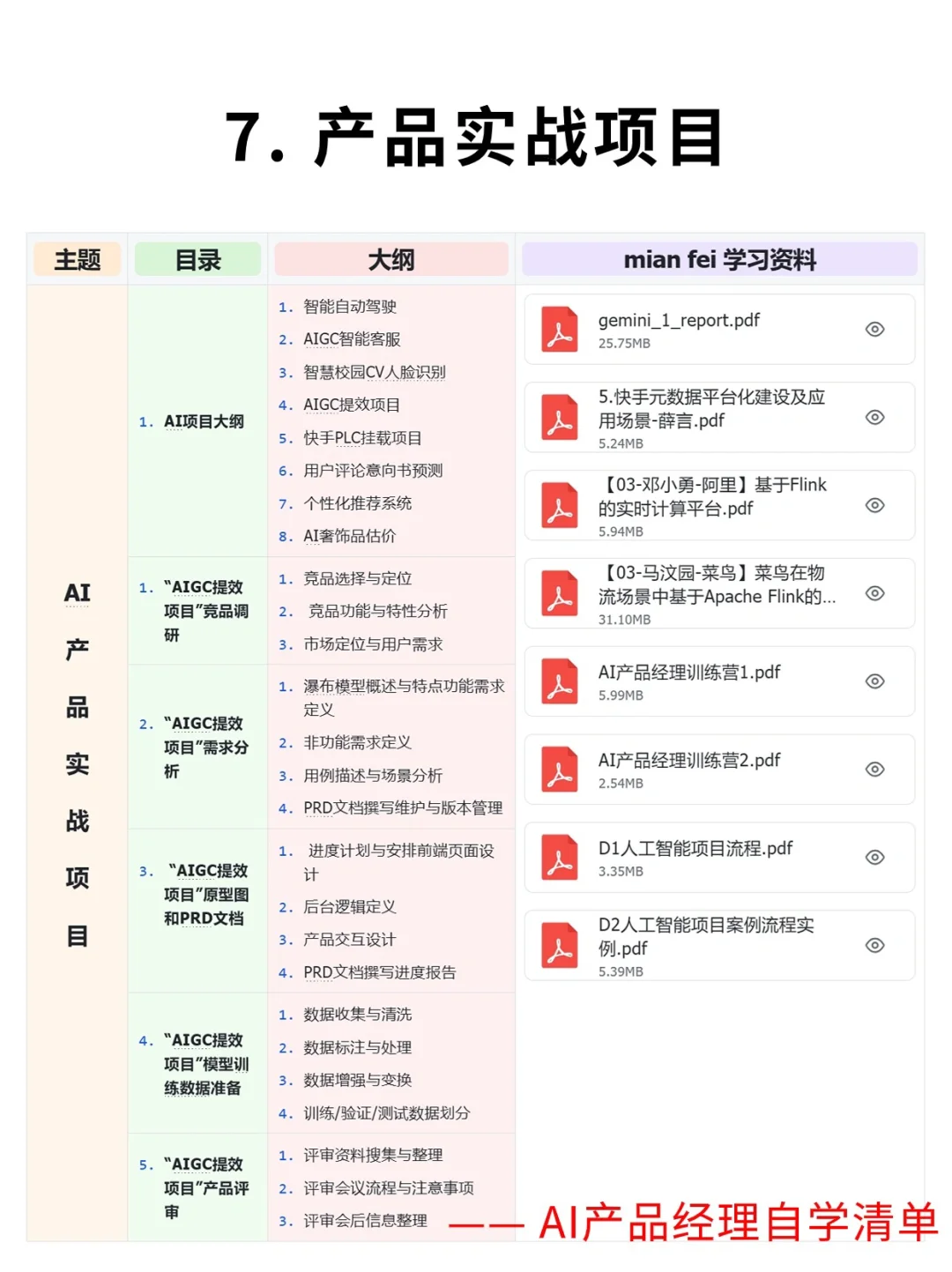Click the PDF icon for gemini_1_report.pdf
Screen dimensions: 952x1272
pos(558,330)
